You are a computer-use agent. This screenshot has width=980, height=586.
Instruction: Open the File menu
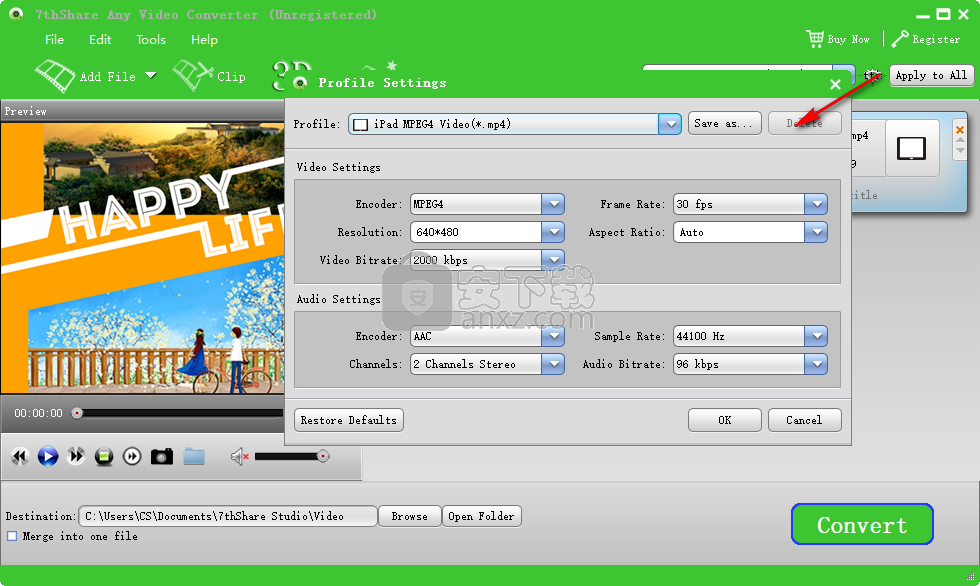(54, 39)
